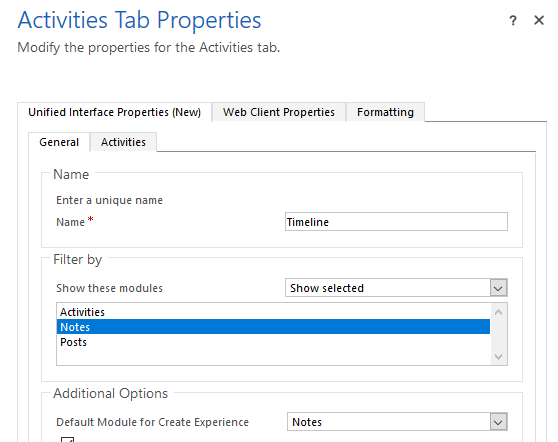
Task: Click the Name field containing Timeline
Action: click(x=396, y=222)
